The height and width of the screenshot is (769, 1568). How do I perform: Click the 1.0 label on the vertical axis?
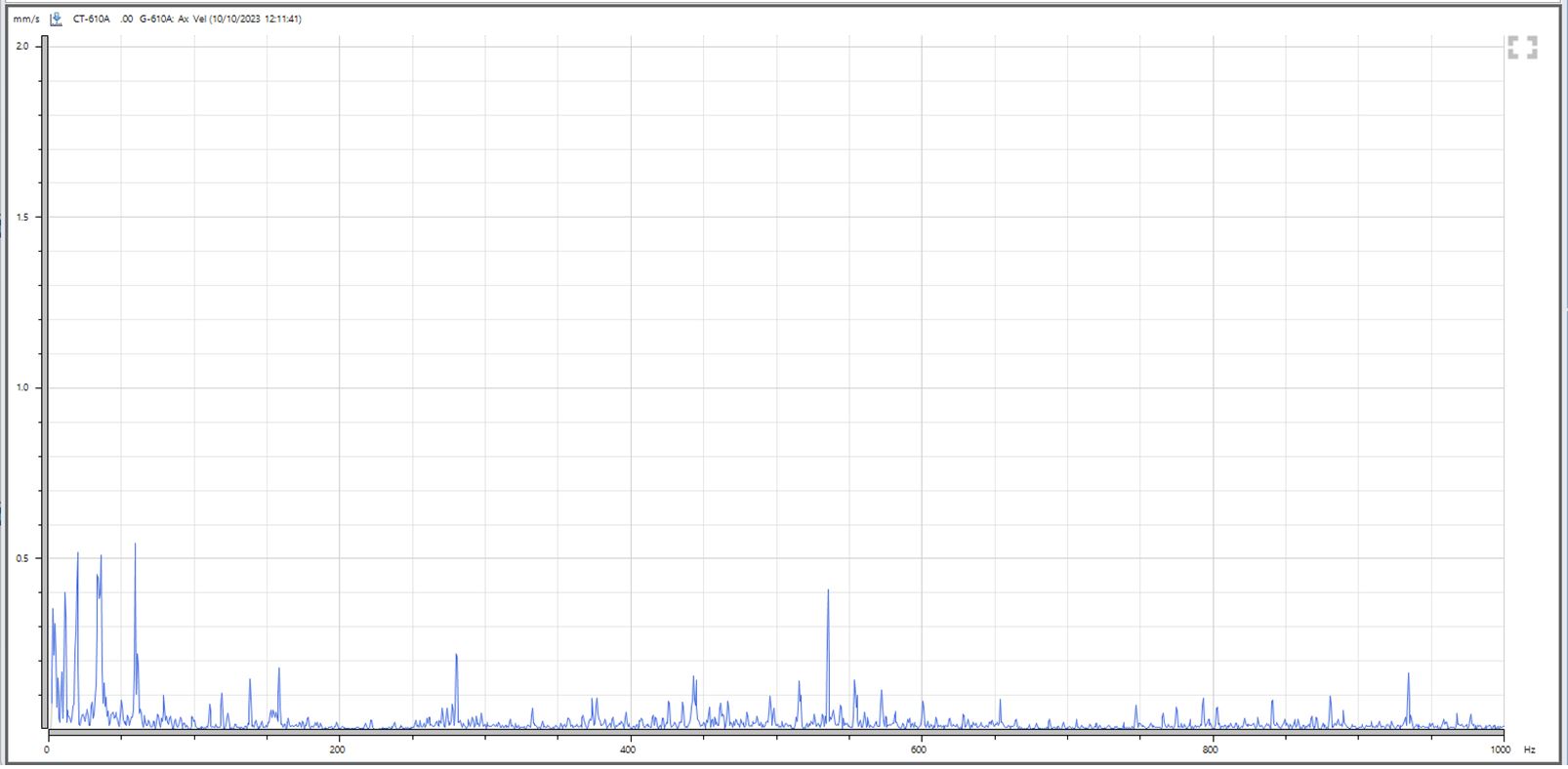[x=23, y=387]
